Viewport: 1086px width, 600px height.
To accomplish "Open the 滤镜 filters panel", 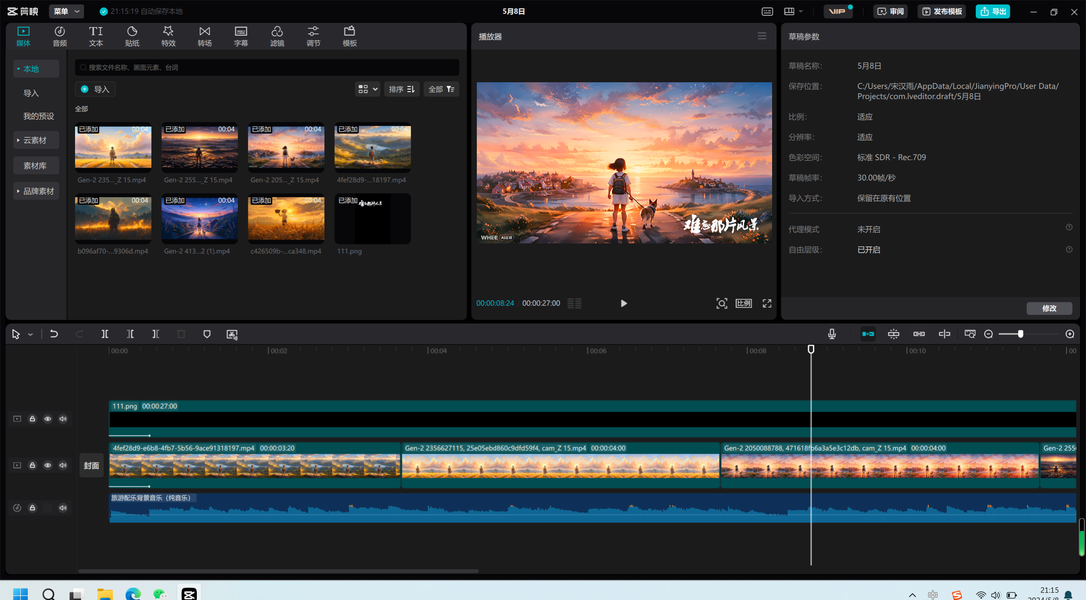I will point(277,37).
